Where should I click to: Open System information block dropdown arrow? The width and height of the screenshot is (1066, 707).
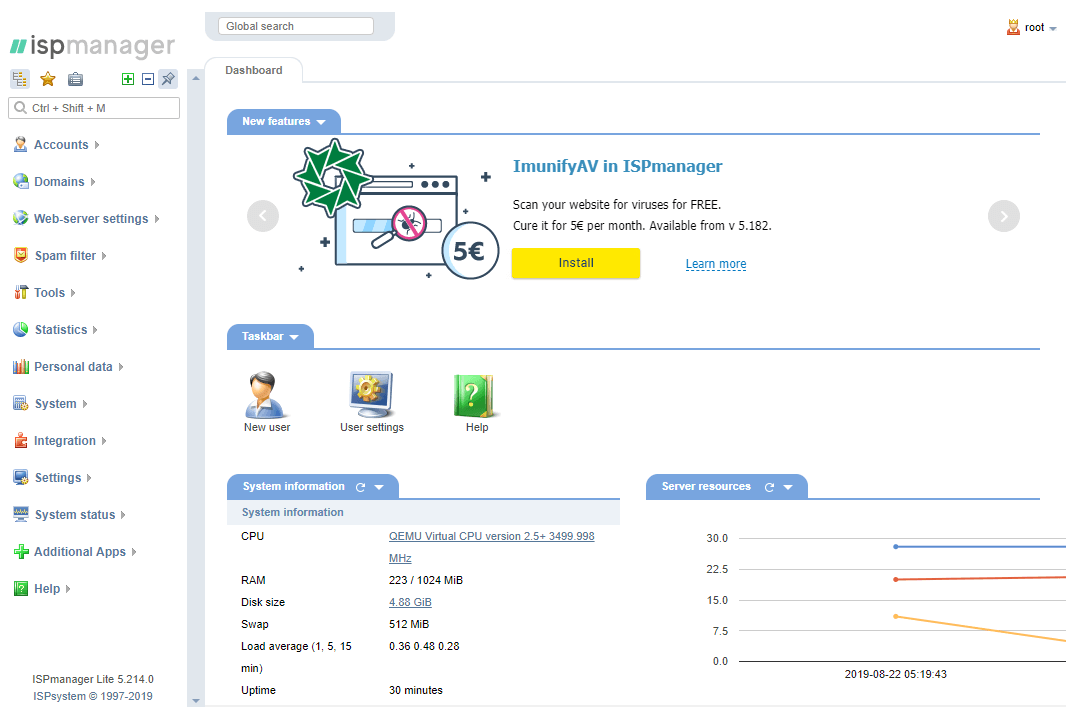[x=379, y=487]
